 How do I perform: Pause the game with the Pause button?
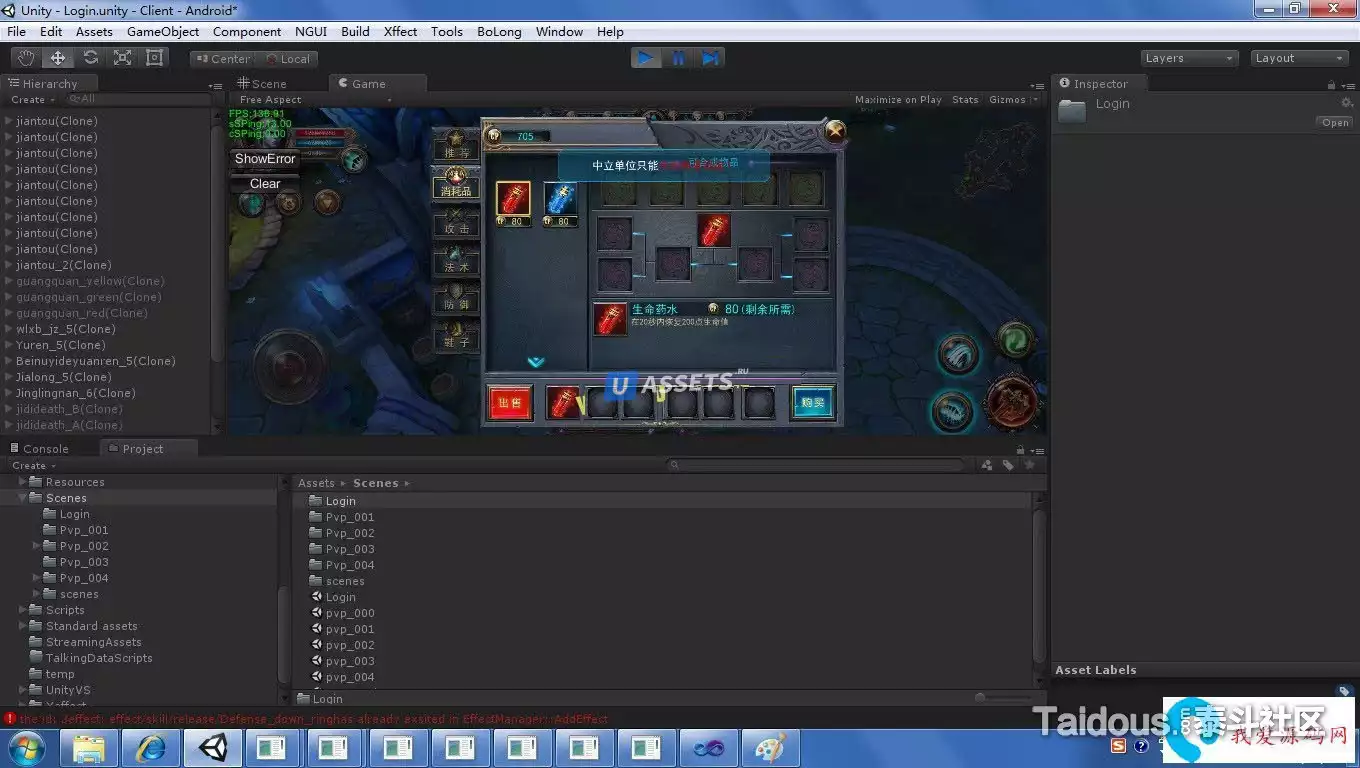678,58
